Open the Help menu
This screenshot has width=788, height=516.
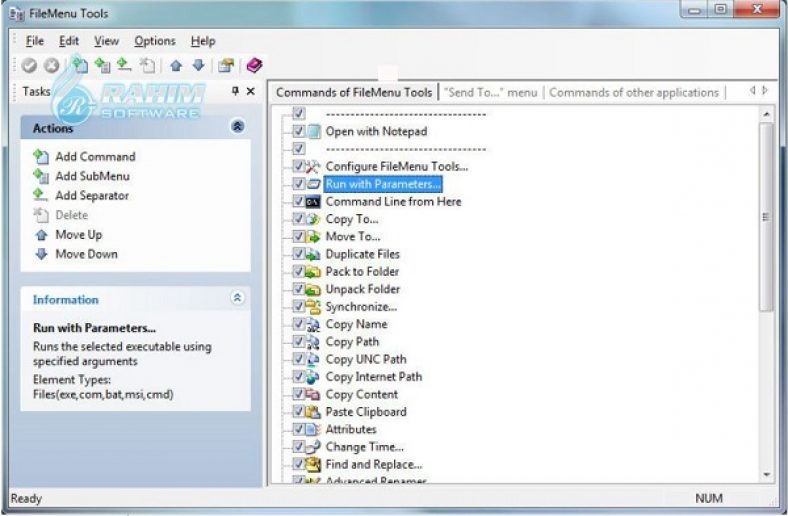203,41
